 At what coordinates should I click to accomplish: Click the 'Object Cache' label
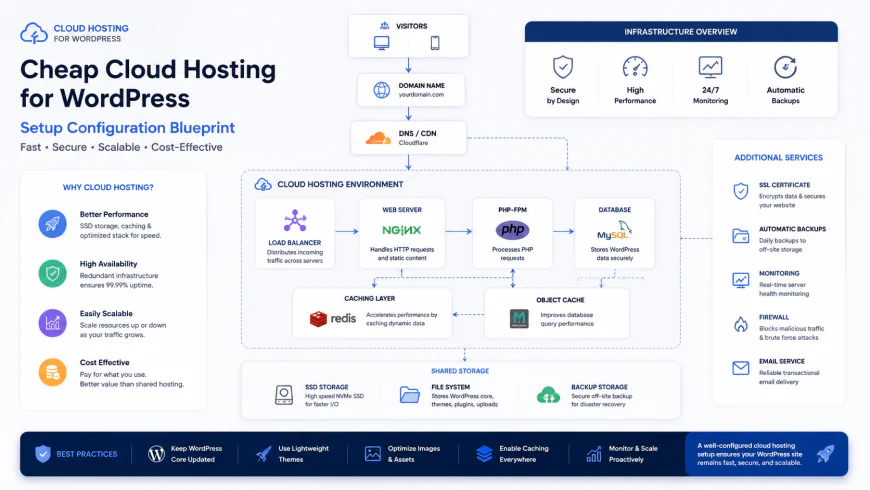click(x=560, y=300)
